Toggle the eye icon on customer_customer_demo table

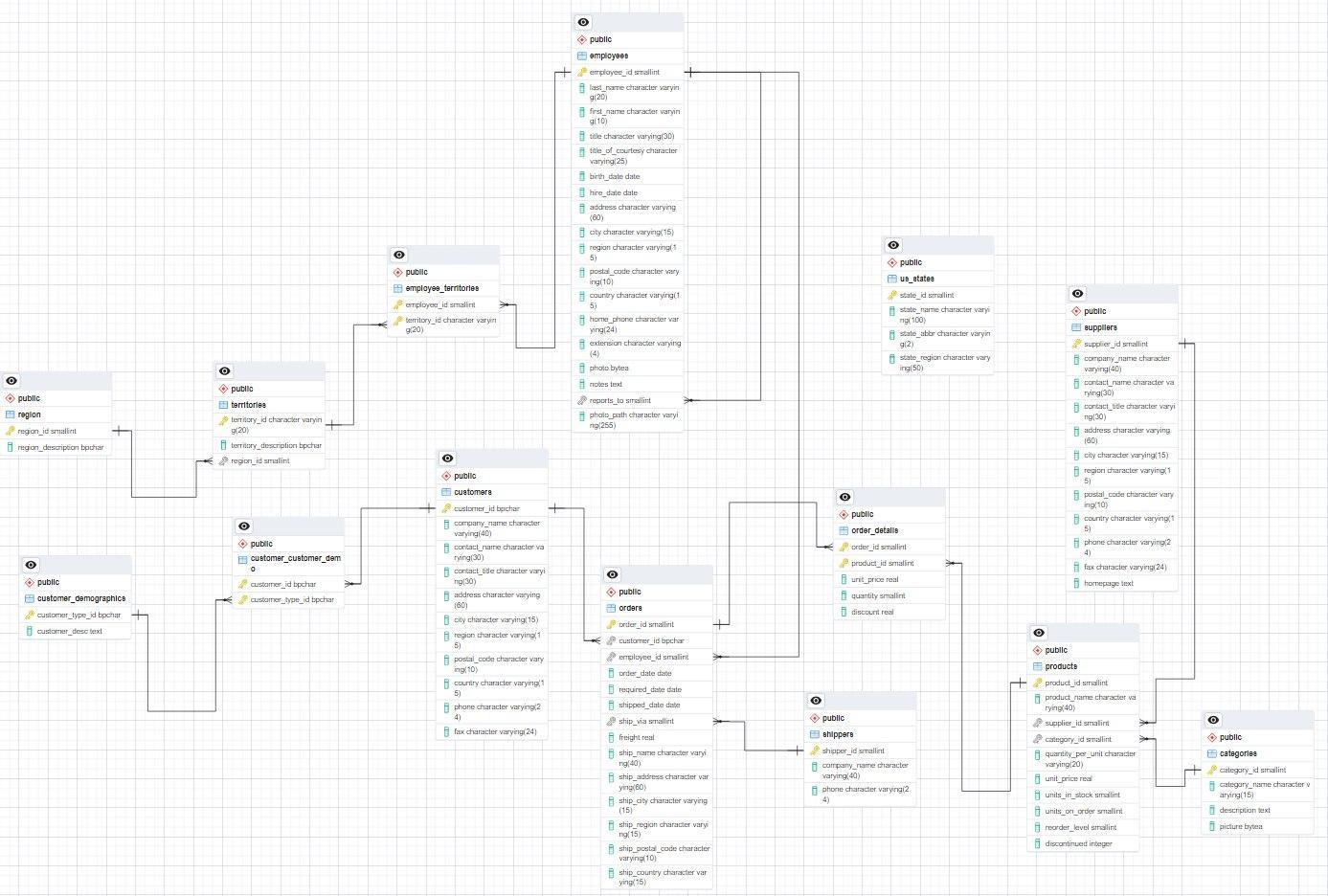click(x=244, y=526)
